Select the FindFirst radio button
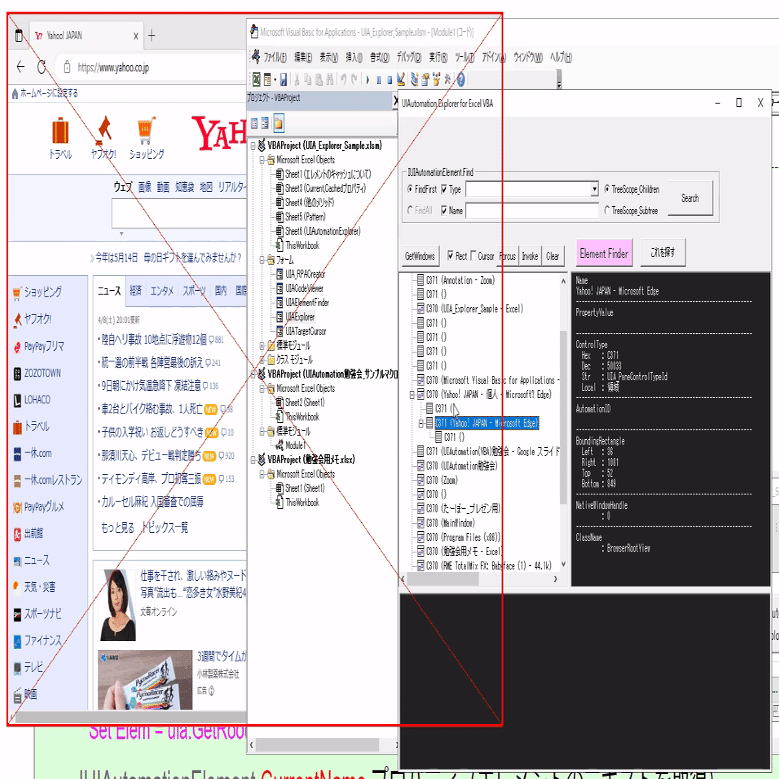Screen dimensions: 779x779 [410, 189]
